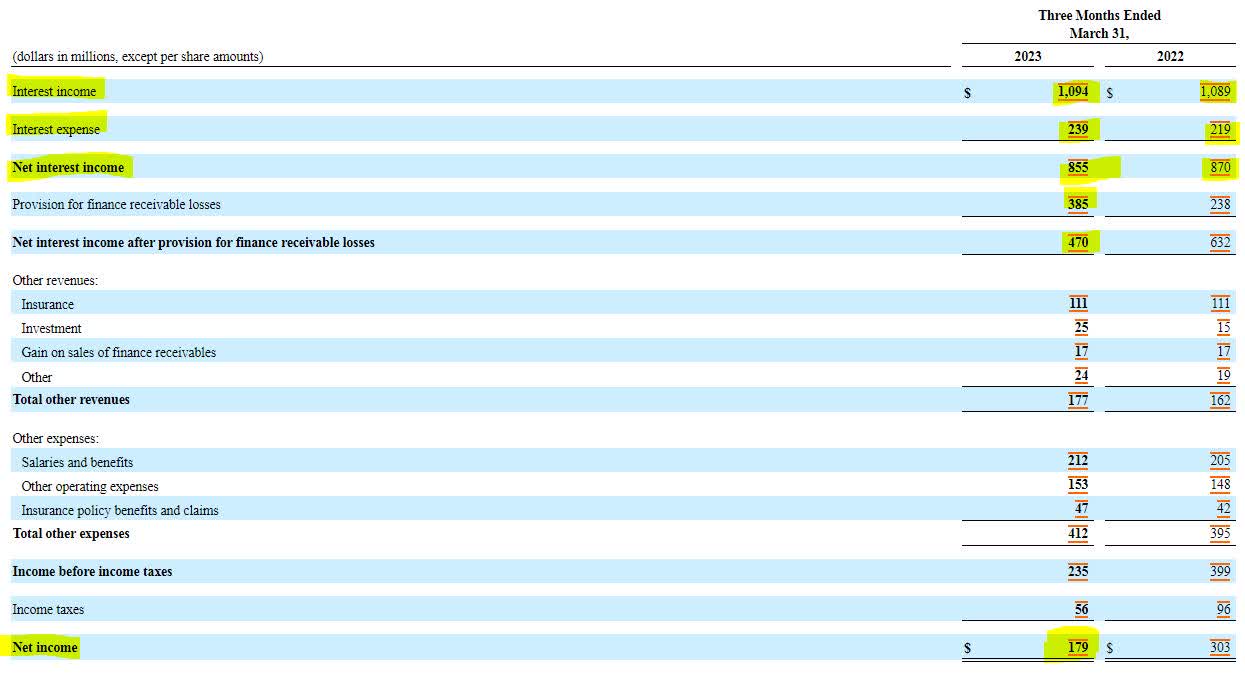Select the 2022 Other revenue value 19
The image size is (1245, 675).
click(1224, 376)
